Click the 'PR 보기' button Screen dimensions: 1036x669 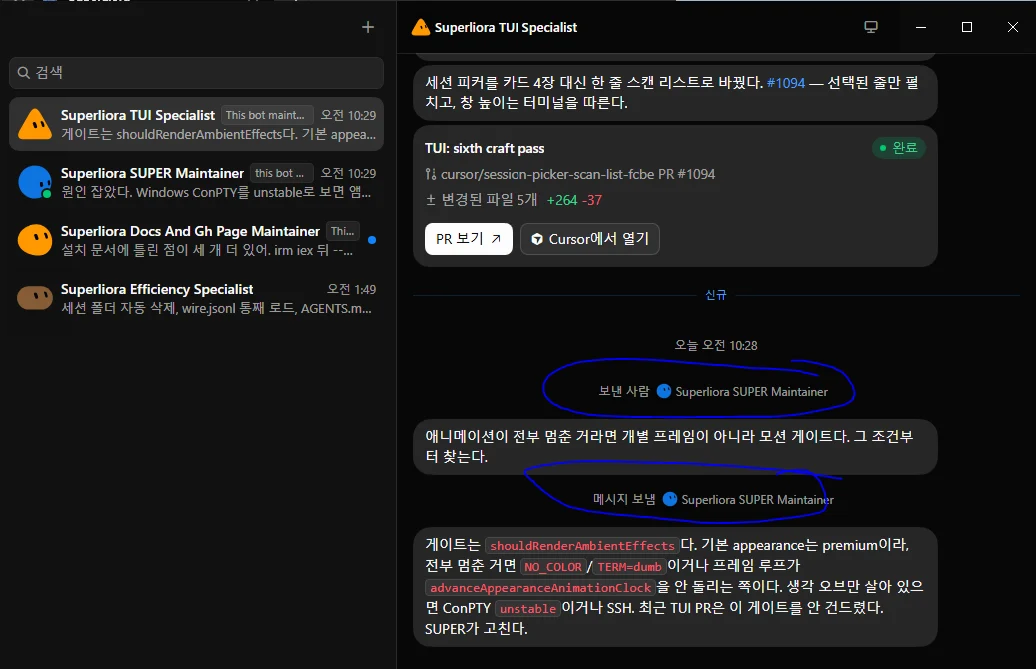coord(468,239)
